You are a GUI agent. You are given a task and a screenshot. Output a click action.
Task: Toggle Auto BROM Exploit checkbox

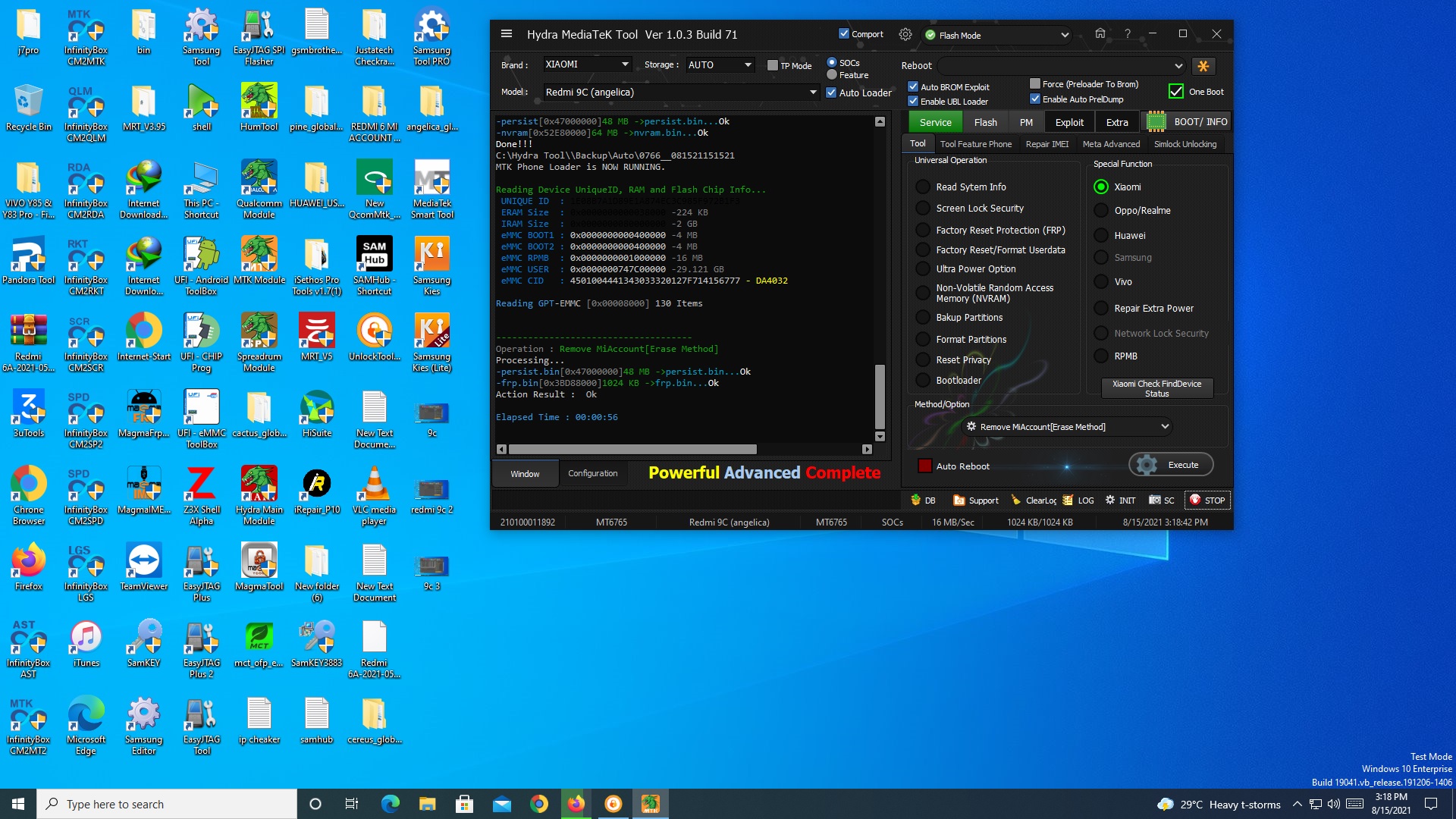[913, 86]
